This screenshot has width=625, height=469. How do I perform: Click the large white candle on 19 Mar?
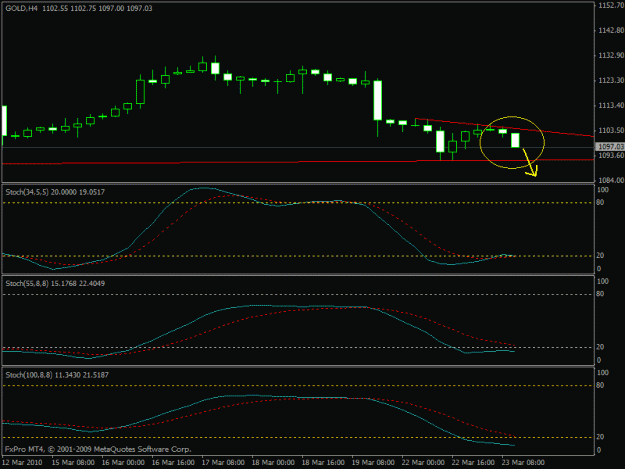[x=377, y=100]
